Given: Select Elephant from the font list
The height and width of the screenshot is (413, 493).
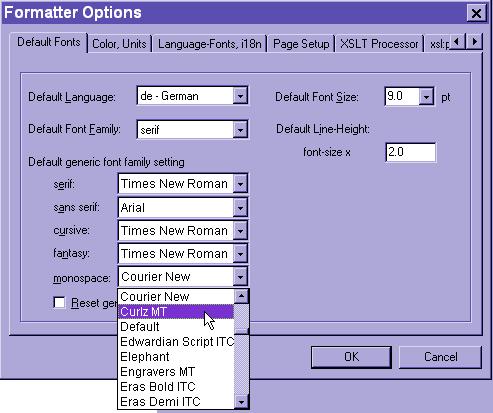Looking at the screenshot, I should (x=176, y=356).
